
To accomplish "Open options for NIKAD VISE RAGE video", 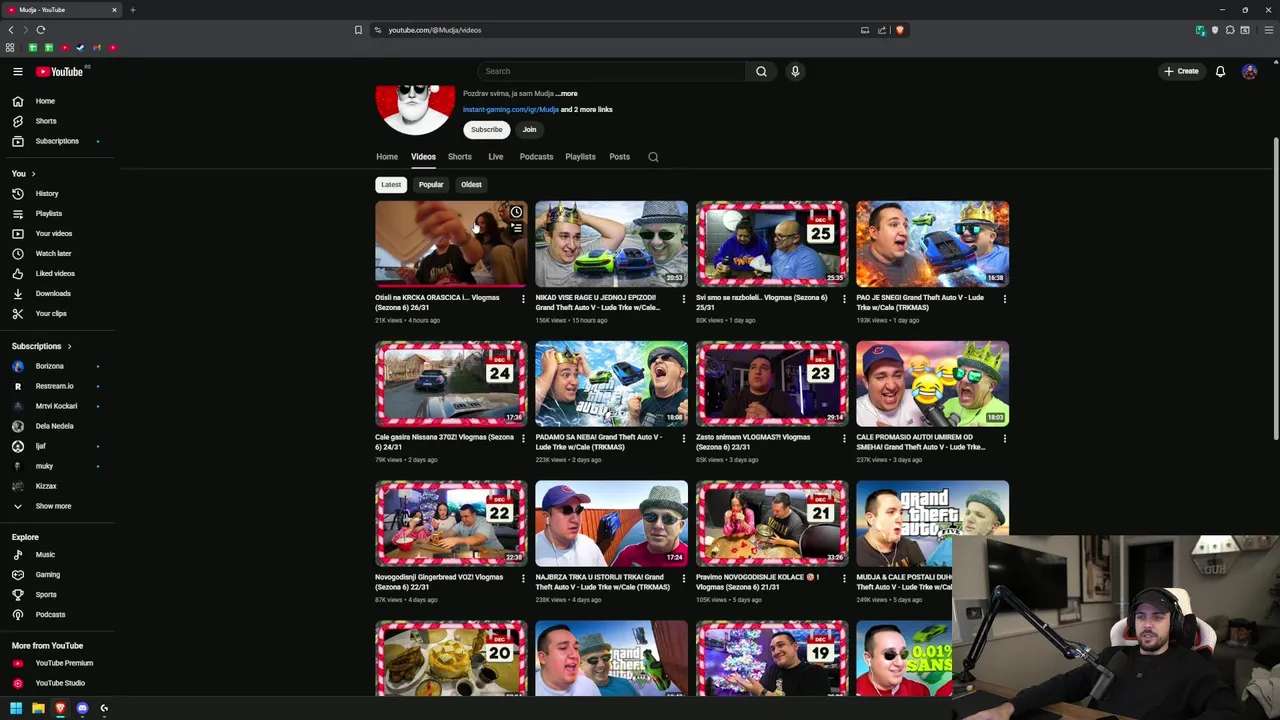I will 683,298.
